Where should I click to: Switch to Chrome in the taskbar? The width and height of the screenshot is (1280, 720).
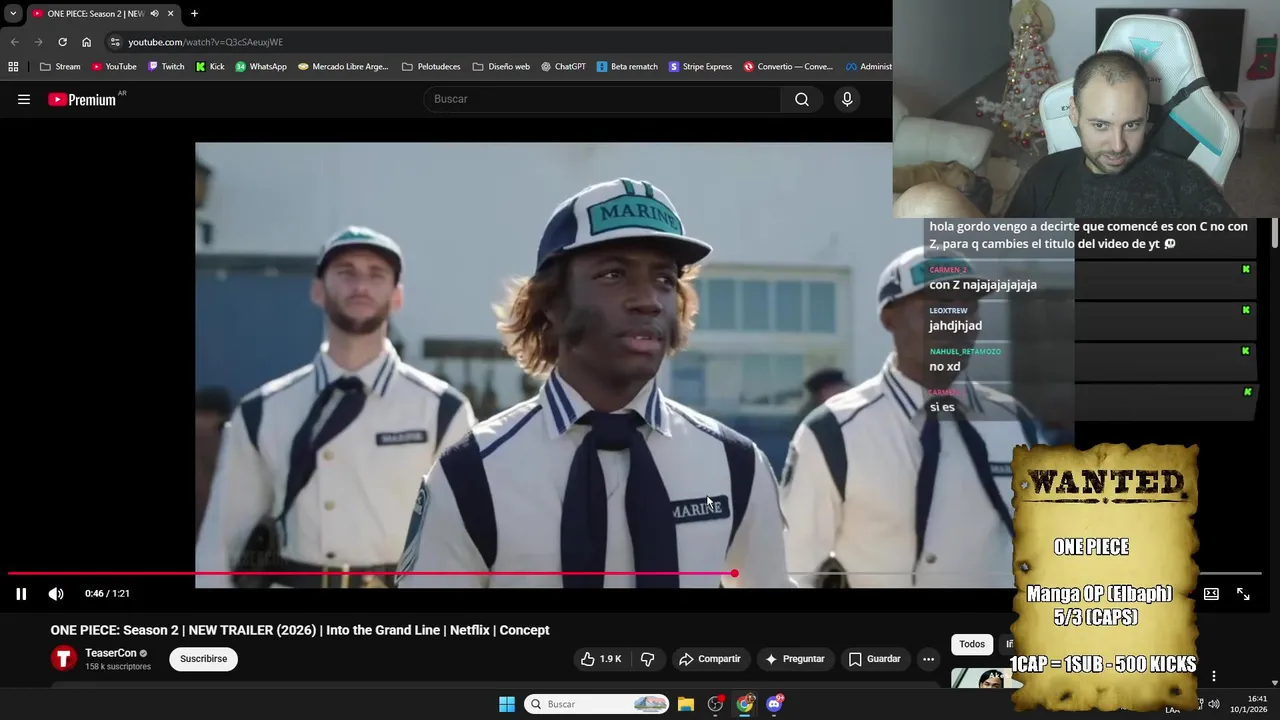[745, 704]
